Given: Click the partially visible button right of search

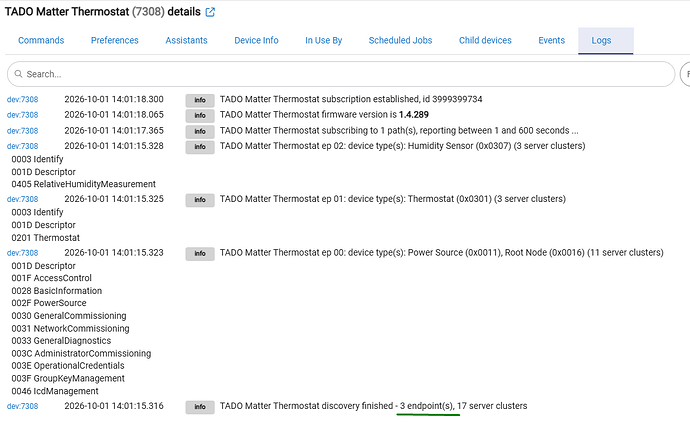Looking at the screenshot, I should tap(686, 74).
